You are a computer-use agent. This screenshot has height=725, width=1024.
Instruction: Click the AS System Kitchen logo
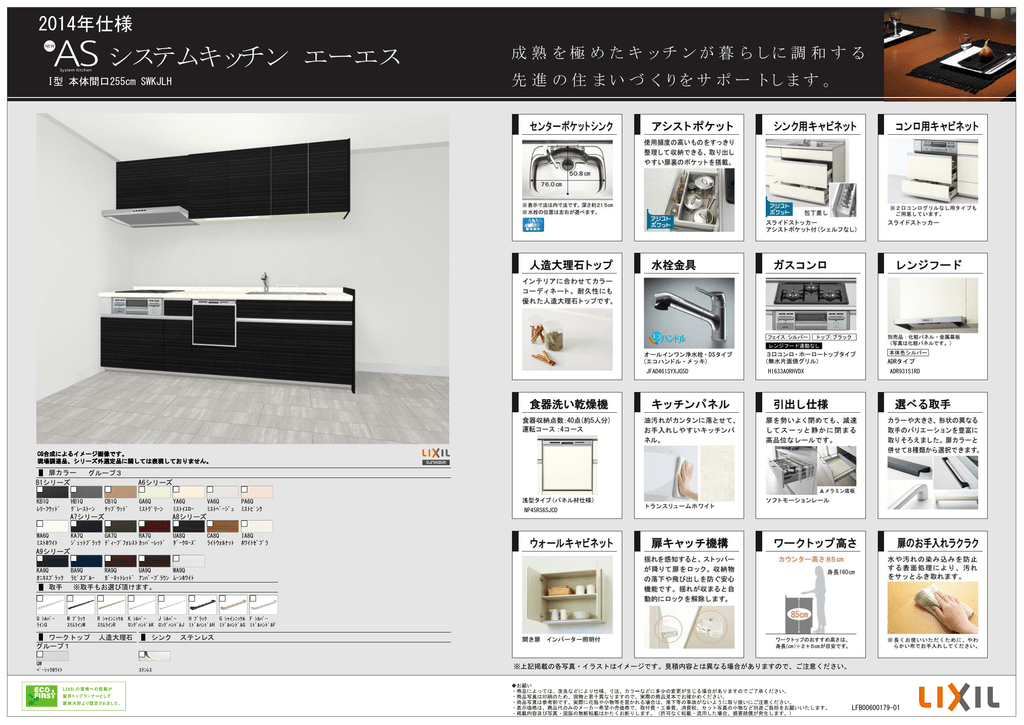point(71,56)
